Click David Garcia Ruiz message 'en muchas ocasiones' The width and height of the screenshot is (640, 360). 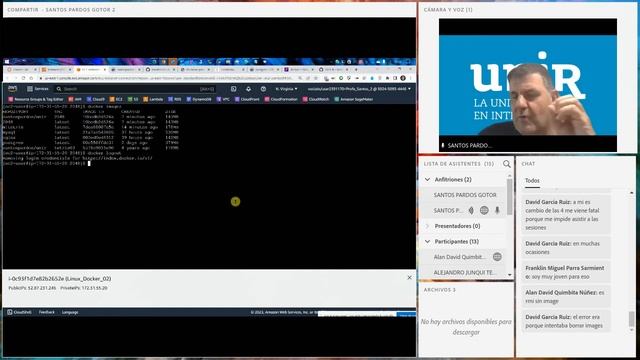[x=566, y=247]
